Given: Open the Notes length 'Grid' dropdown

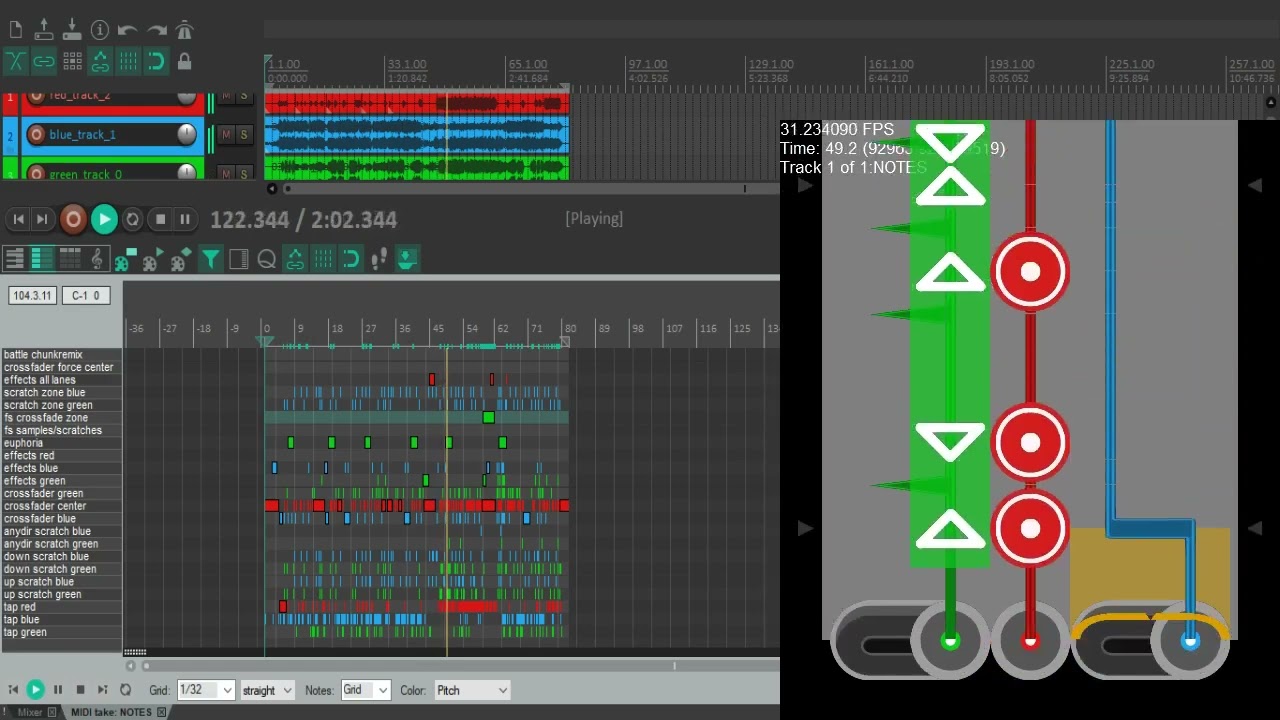Looking at the screenshot, I should point(365,690).
